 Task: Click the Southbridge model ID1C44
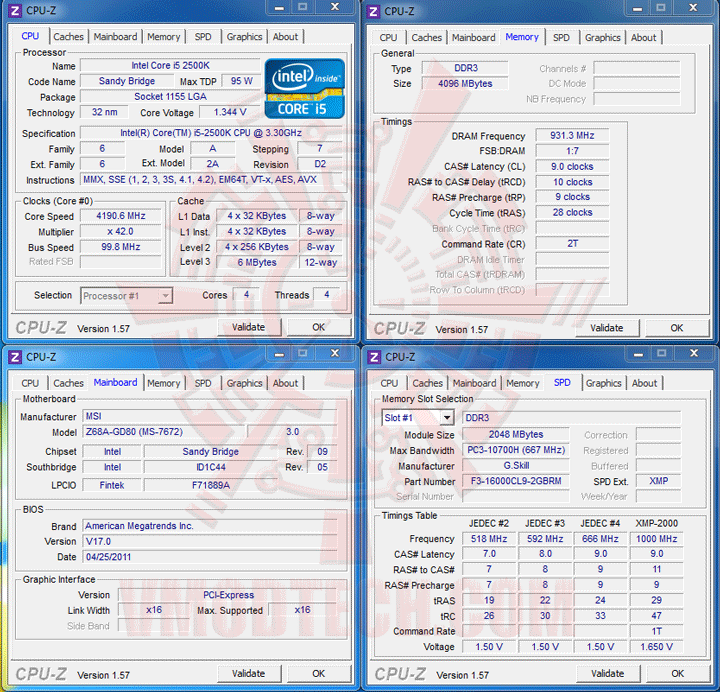pos(211,467)
